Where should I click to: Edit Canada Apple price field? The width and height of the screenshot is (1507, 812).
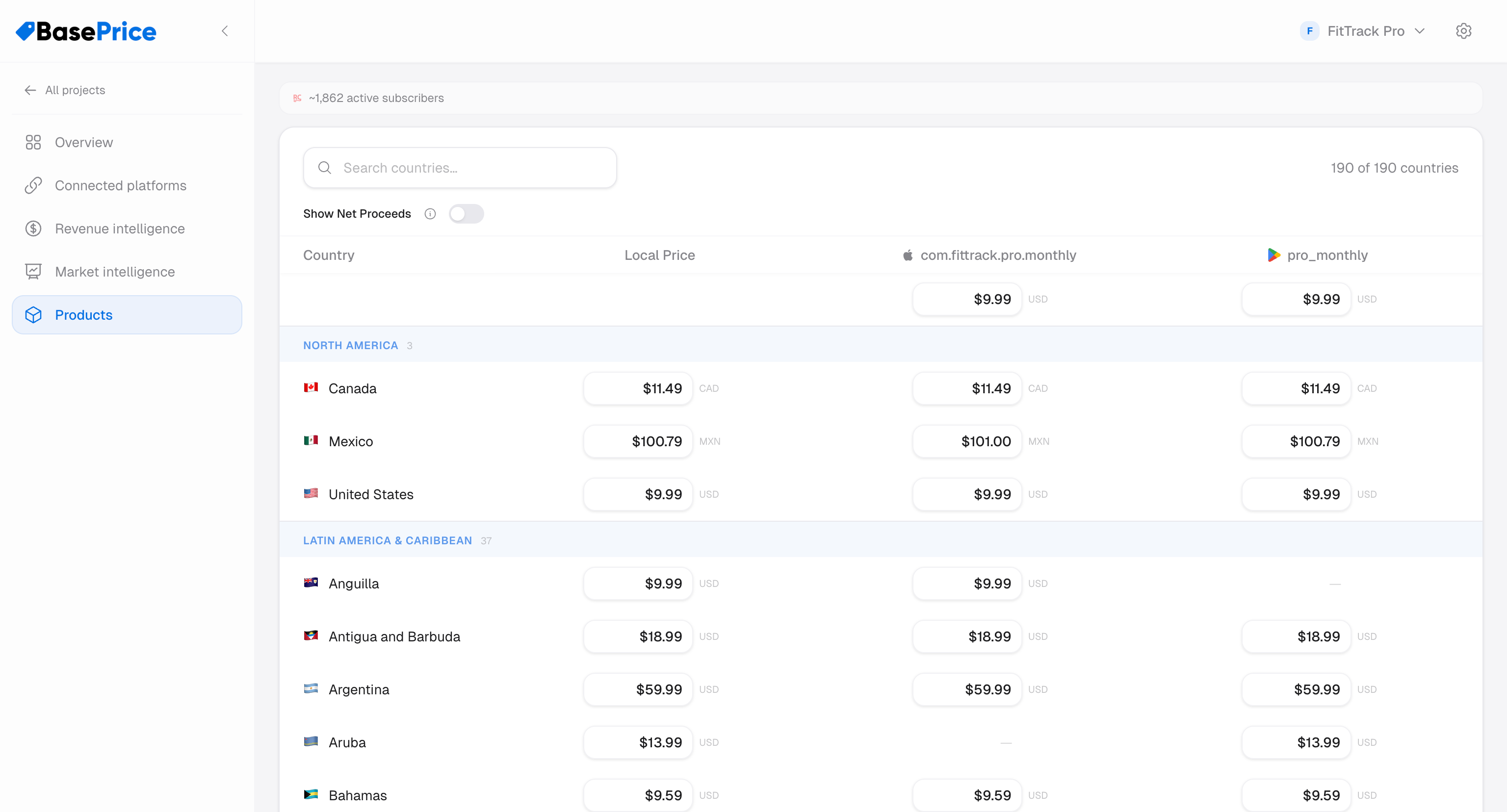coord(967,389)
